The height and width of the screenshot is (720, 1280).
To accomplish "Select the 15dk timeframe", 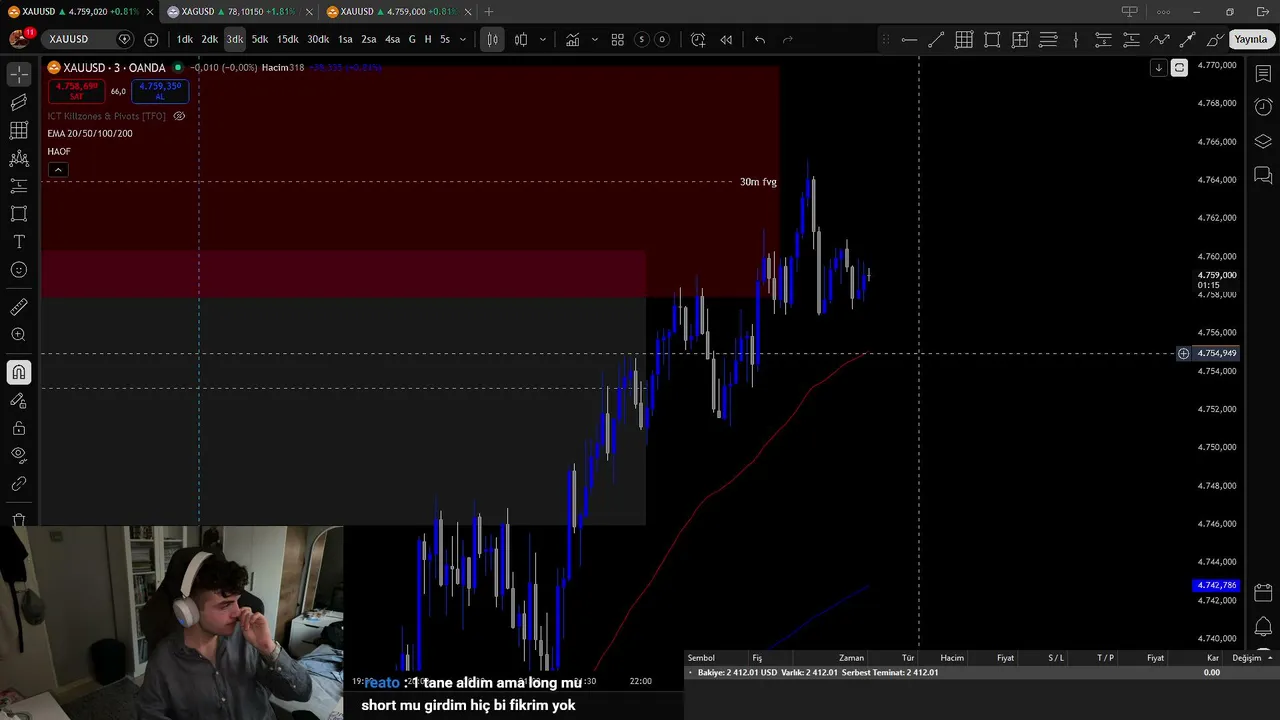I will (288, 39).
